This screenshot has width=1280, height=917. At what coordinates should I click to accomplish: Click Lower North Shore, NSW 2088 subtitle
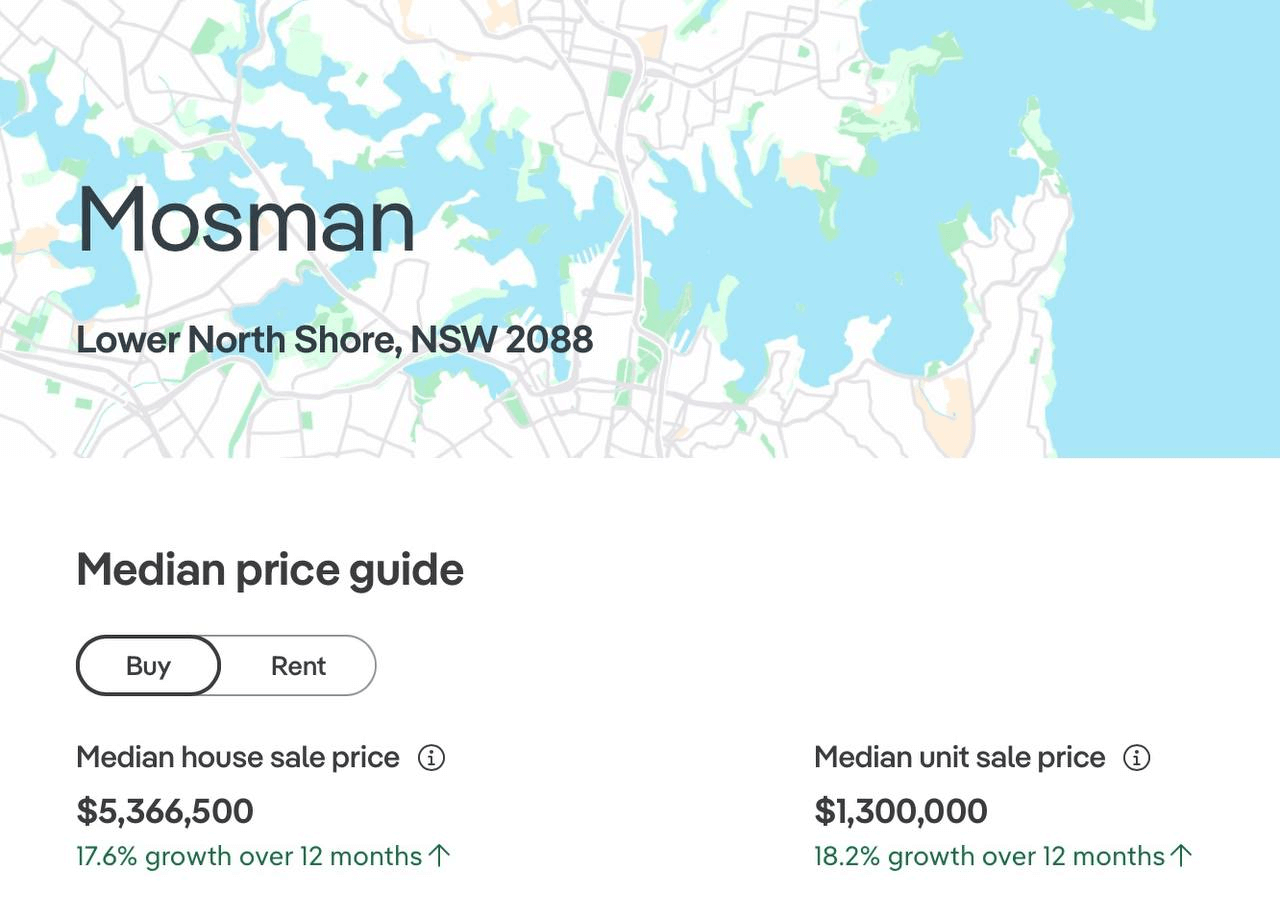click(x=335, y=340)
